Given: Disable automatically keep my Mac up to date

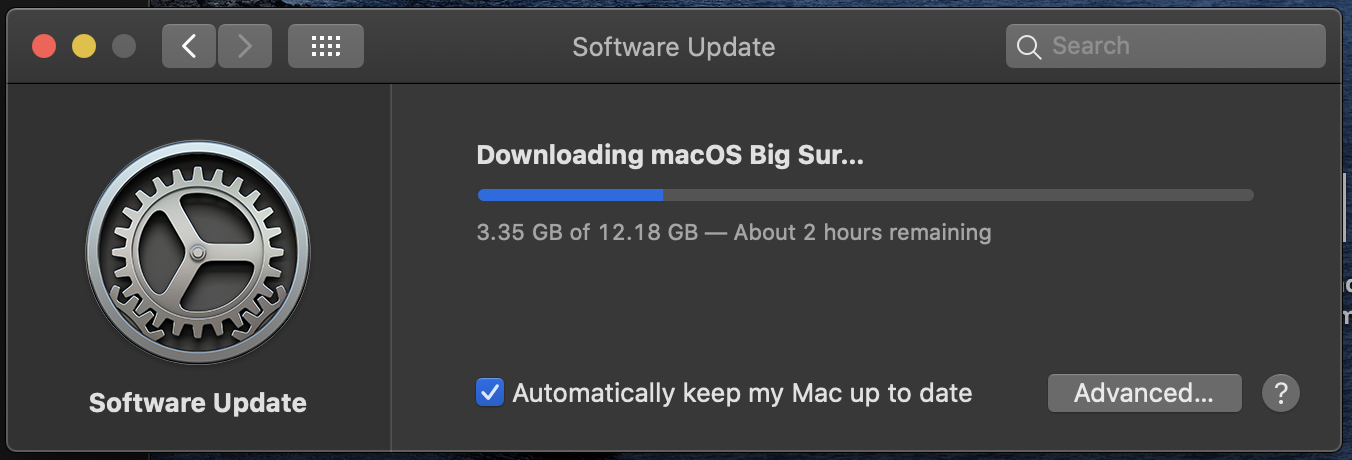Looking at the screenshot, I should tap(490, 392).
